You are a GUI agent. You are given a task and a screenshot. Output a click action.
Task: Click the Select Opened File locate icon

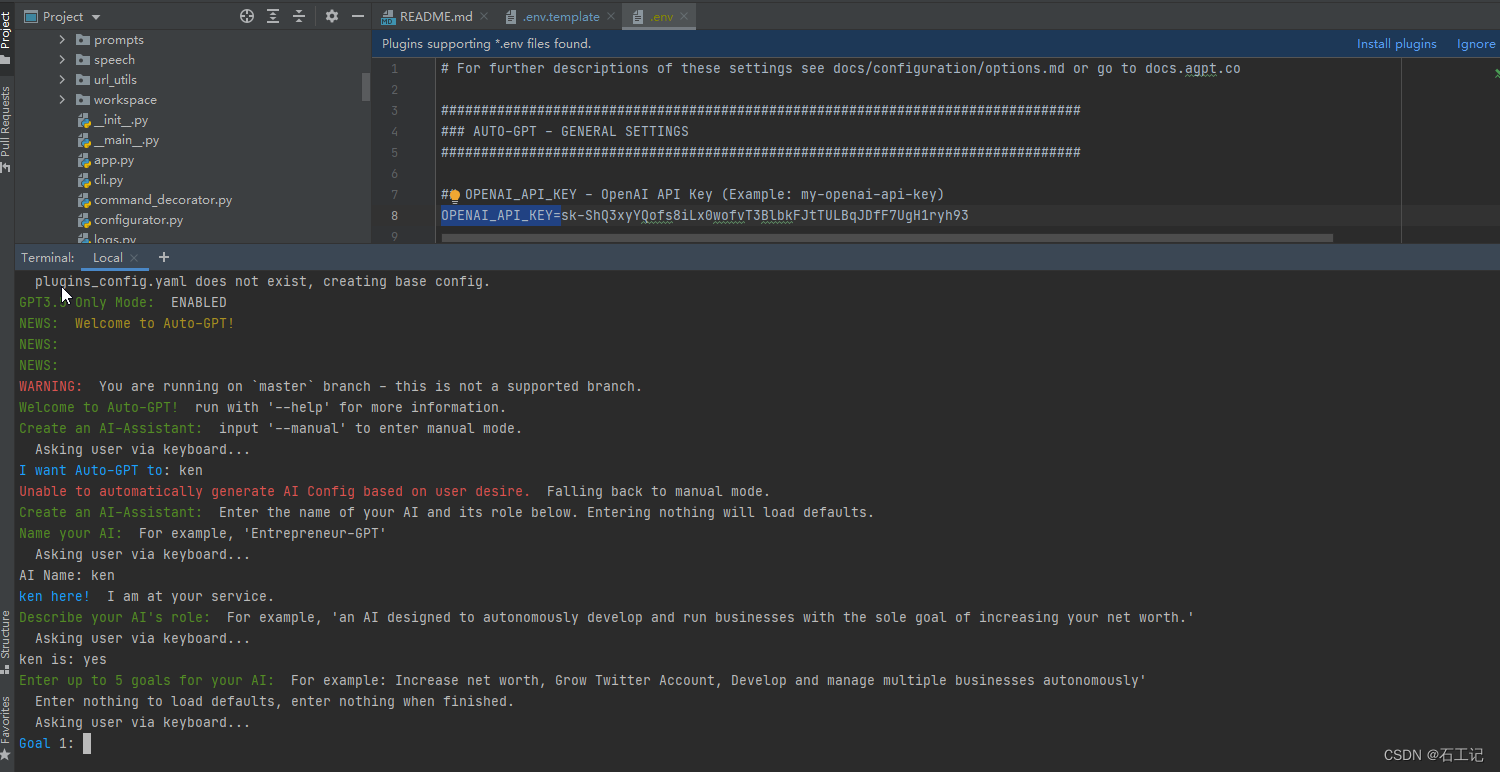click(x=247, y=16)
